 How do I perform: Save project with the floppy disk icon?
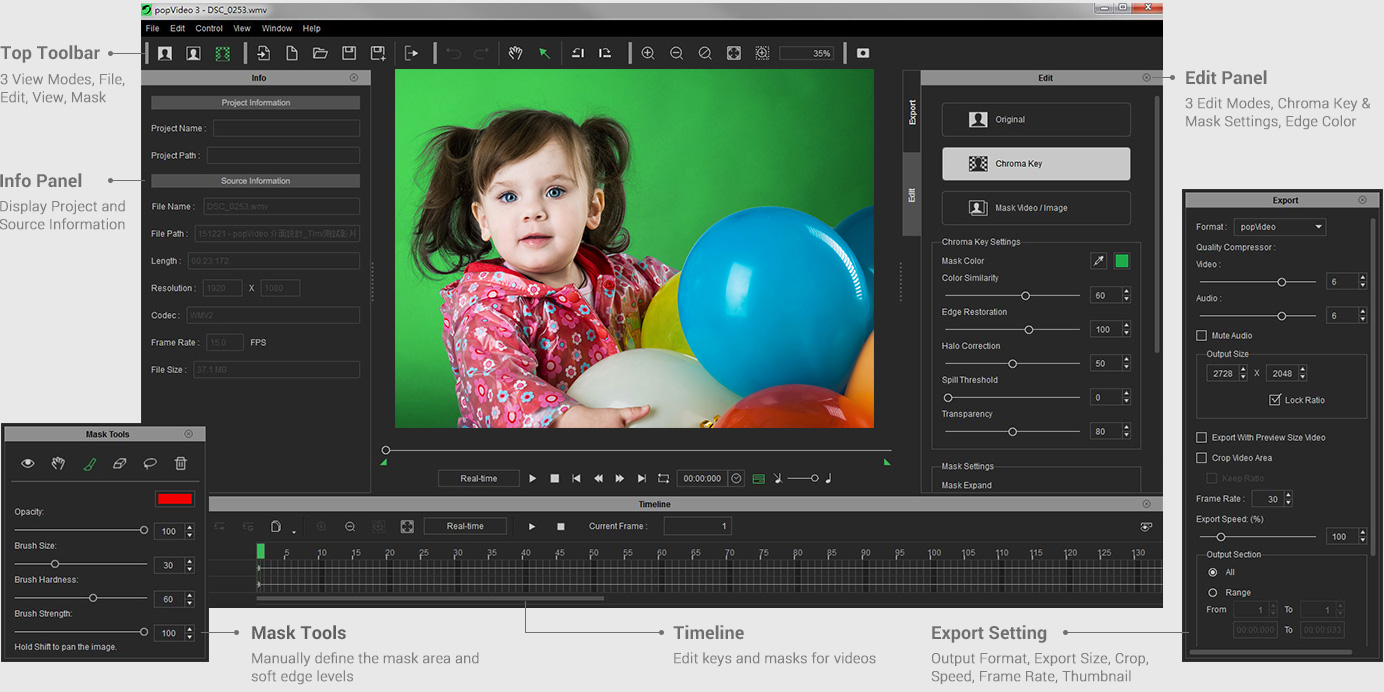pyautogui.click(x=349, y=53)
